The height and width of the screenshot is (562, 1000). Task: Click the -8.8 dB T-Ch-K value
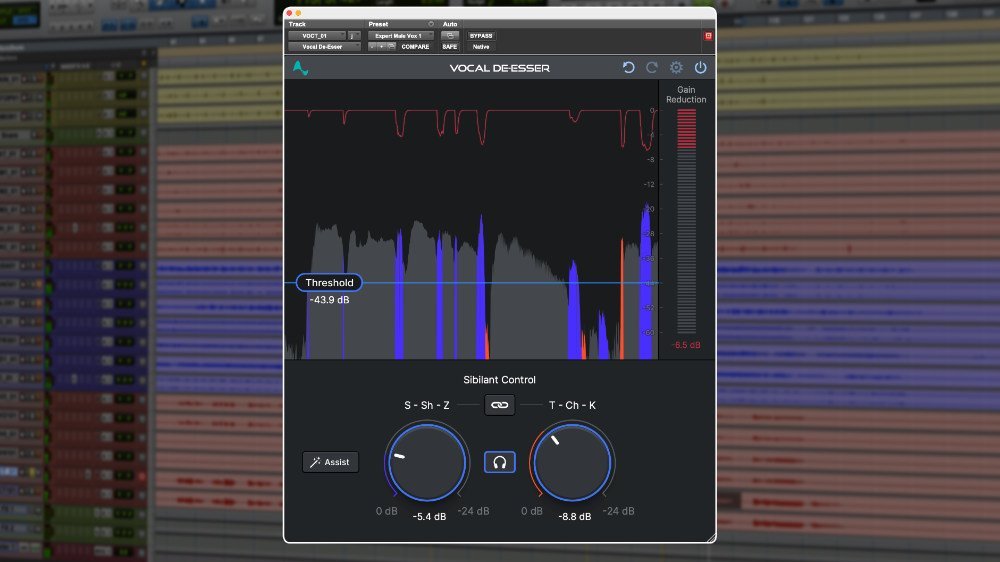[x=575, y=517]
